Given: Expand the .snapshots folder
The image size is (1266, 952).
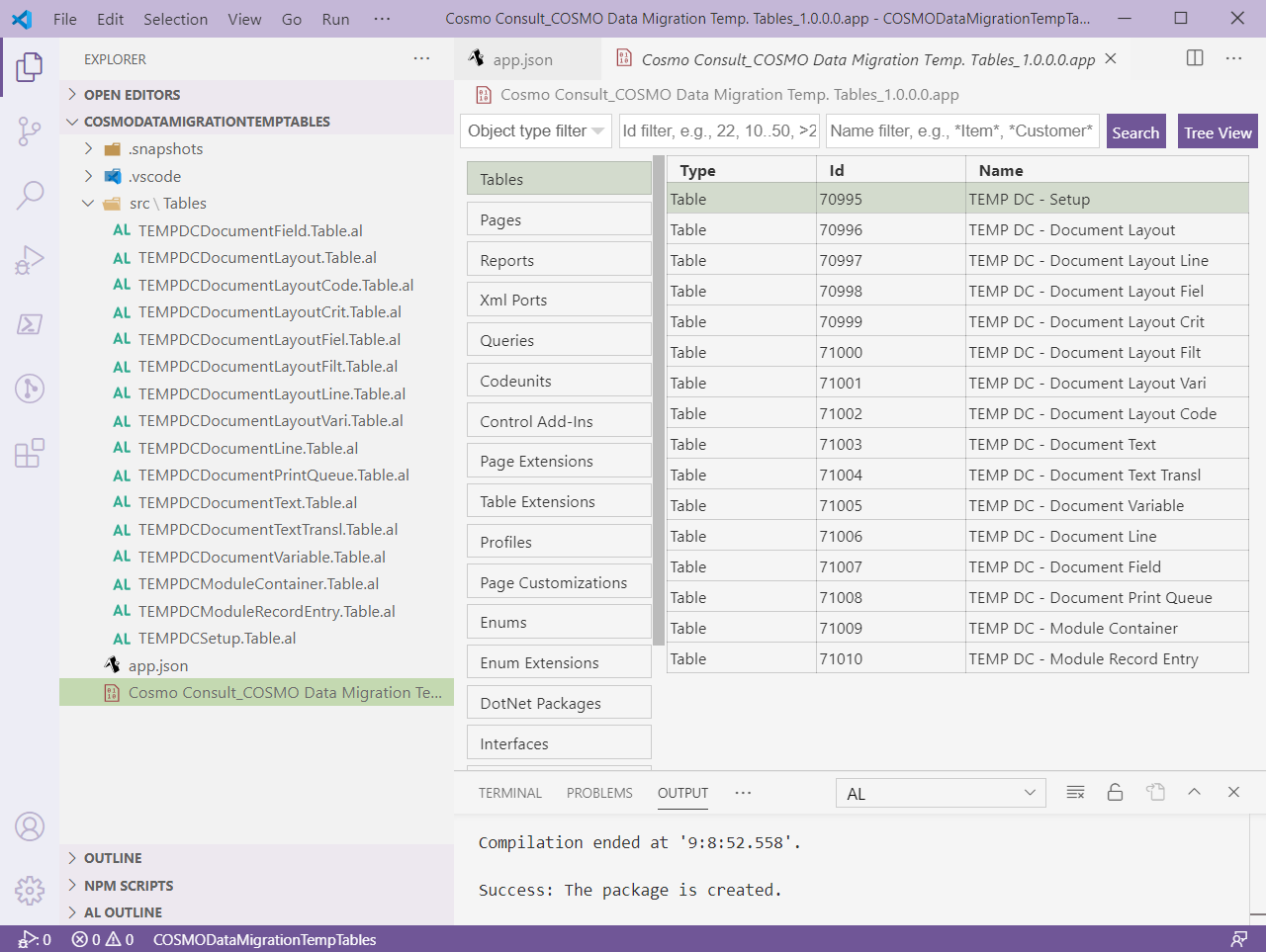Looking at the screenshot, I should pyautogui.click(x=89, y=149).
